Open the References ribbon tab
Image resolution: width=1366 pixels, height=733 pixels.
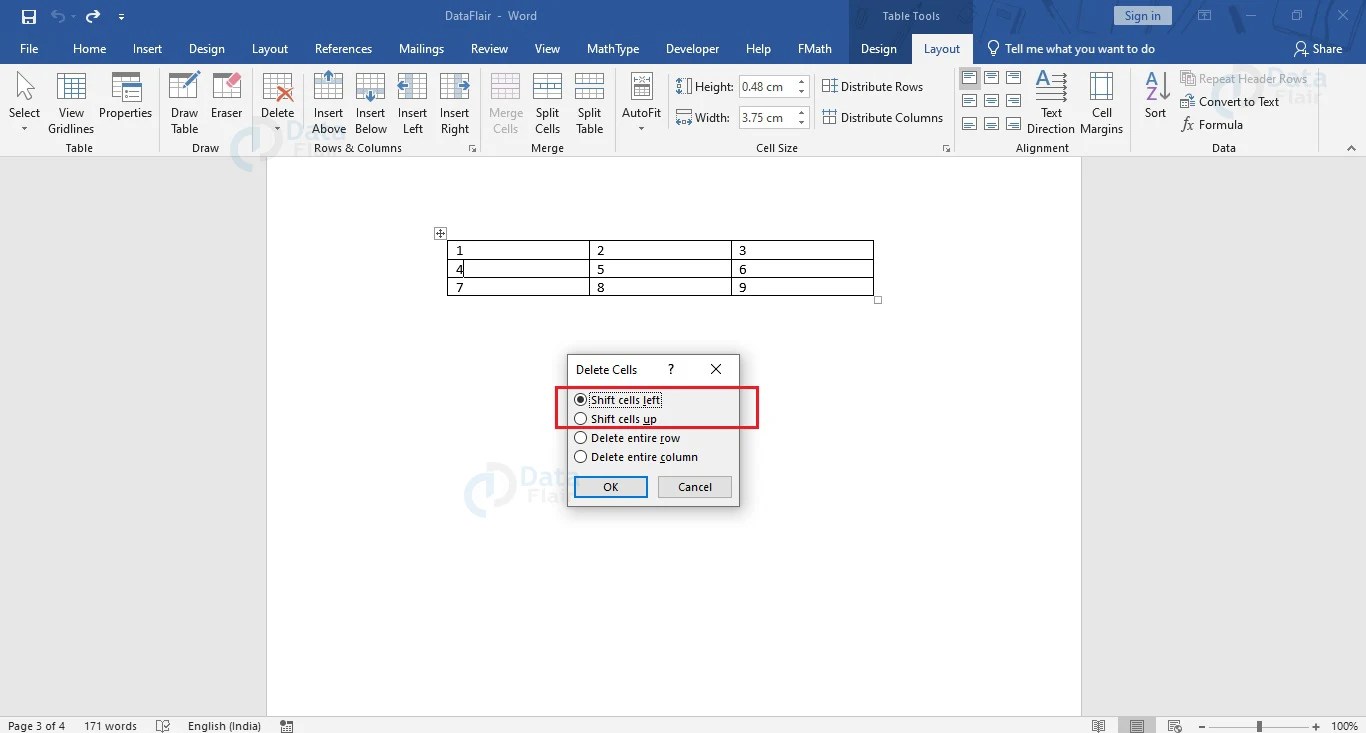pos(343,48)
